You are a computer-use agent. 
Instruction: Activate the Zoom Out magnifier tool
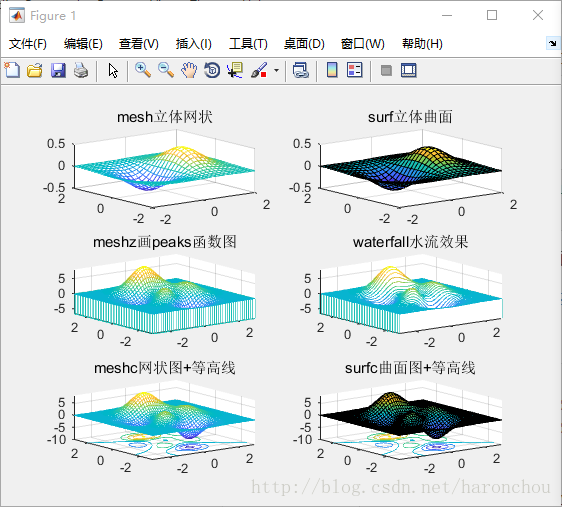[x=166, y=70]
